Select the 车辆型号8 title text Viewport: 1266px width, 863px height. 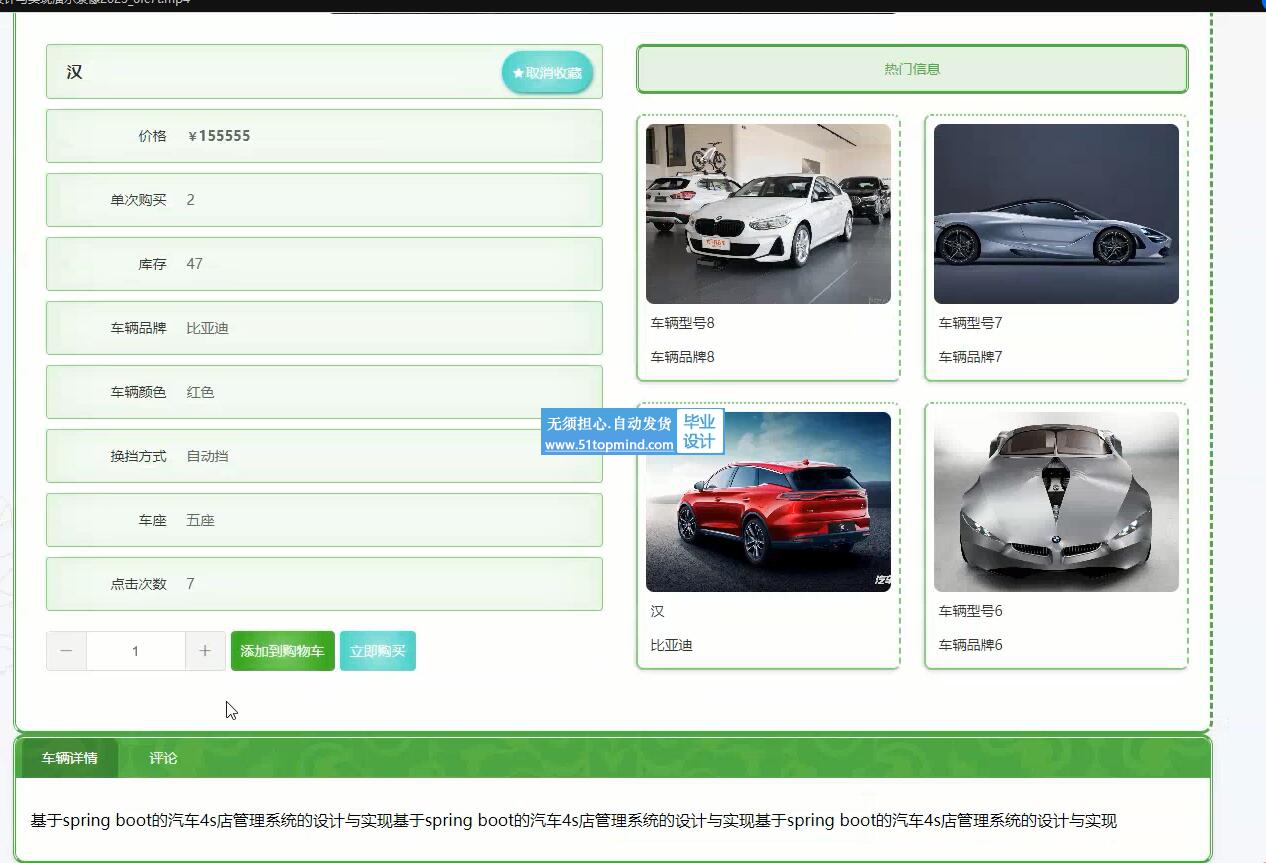[682, 323]
